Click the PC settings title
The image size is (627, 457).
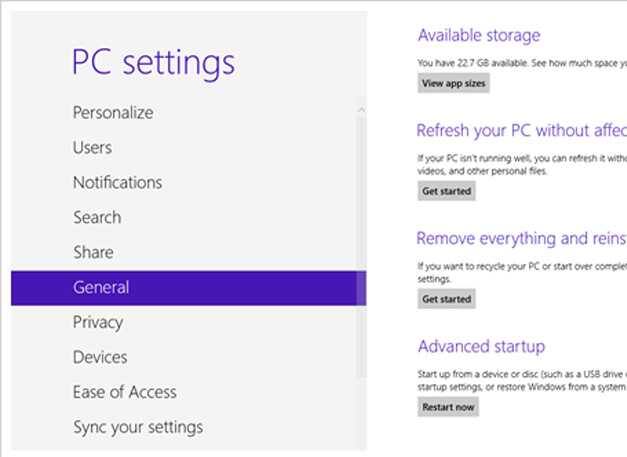(x=153, y=62)
